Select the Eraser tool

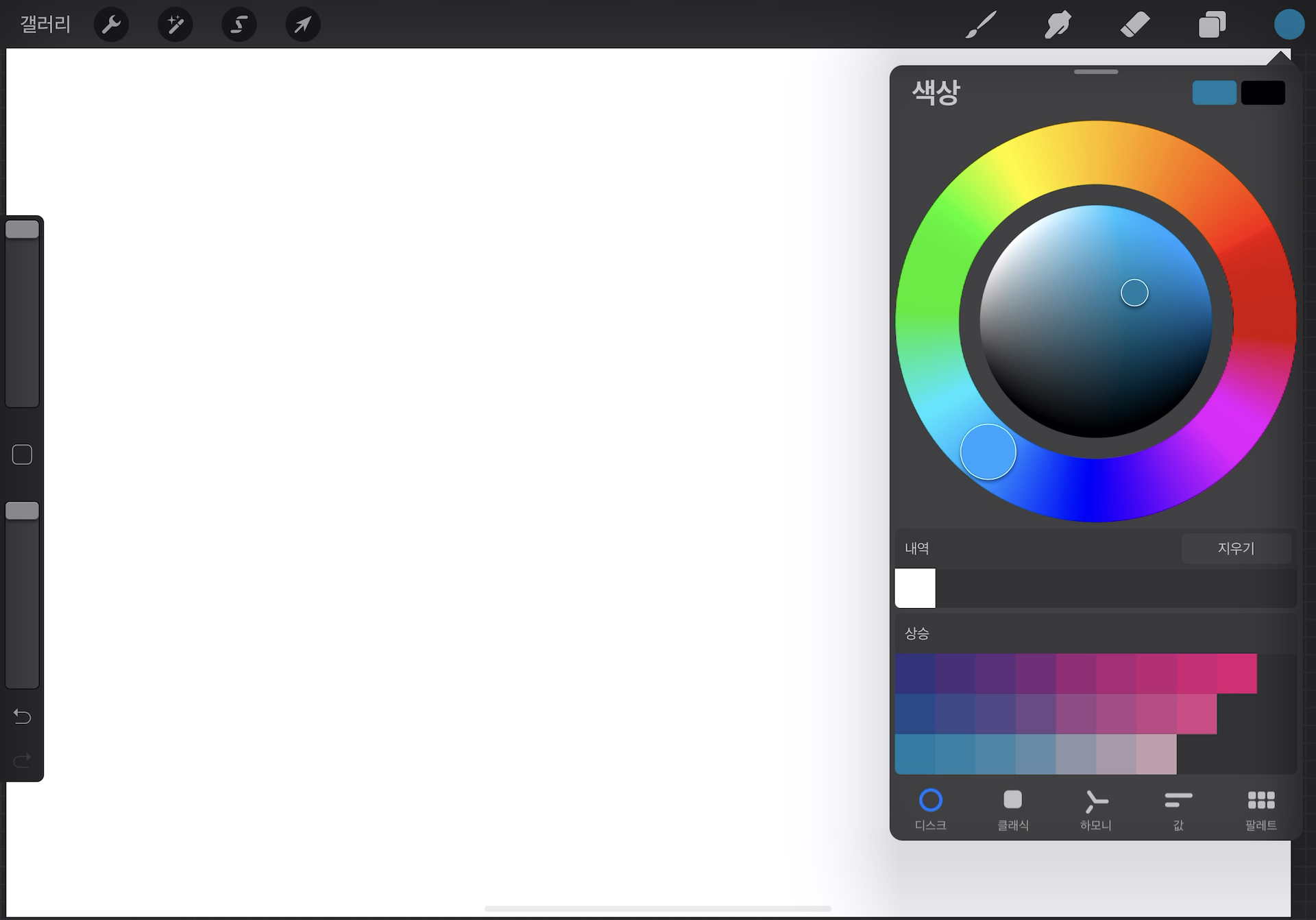1135,25
